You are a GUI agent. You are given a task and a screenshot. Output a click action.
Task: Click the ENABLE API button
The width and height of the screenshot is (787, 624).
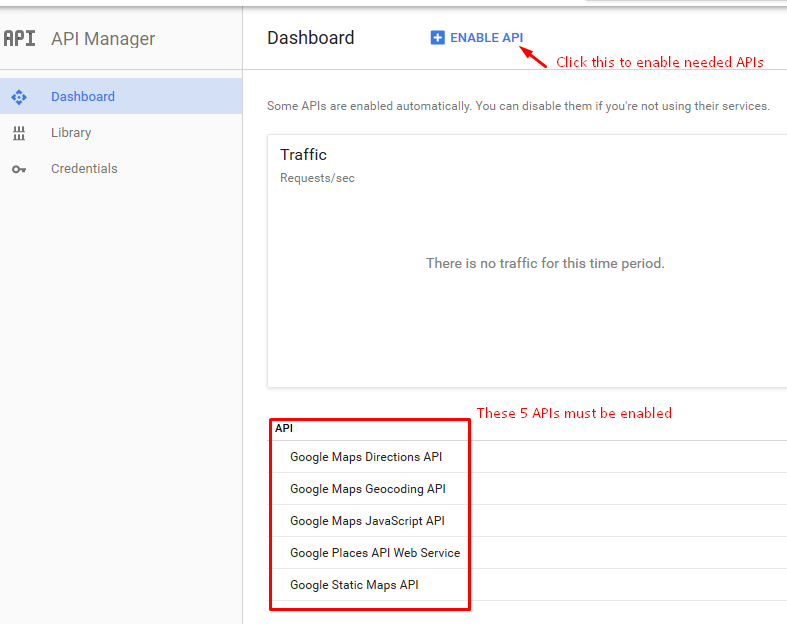click(477, 38)
